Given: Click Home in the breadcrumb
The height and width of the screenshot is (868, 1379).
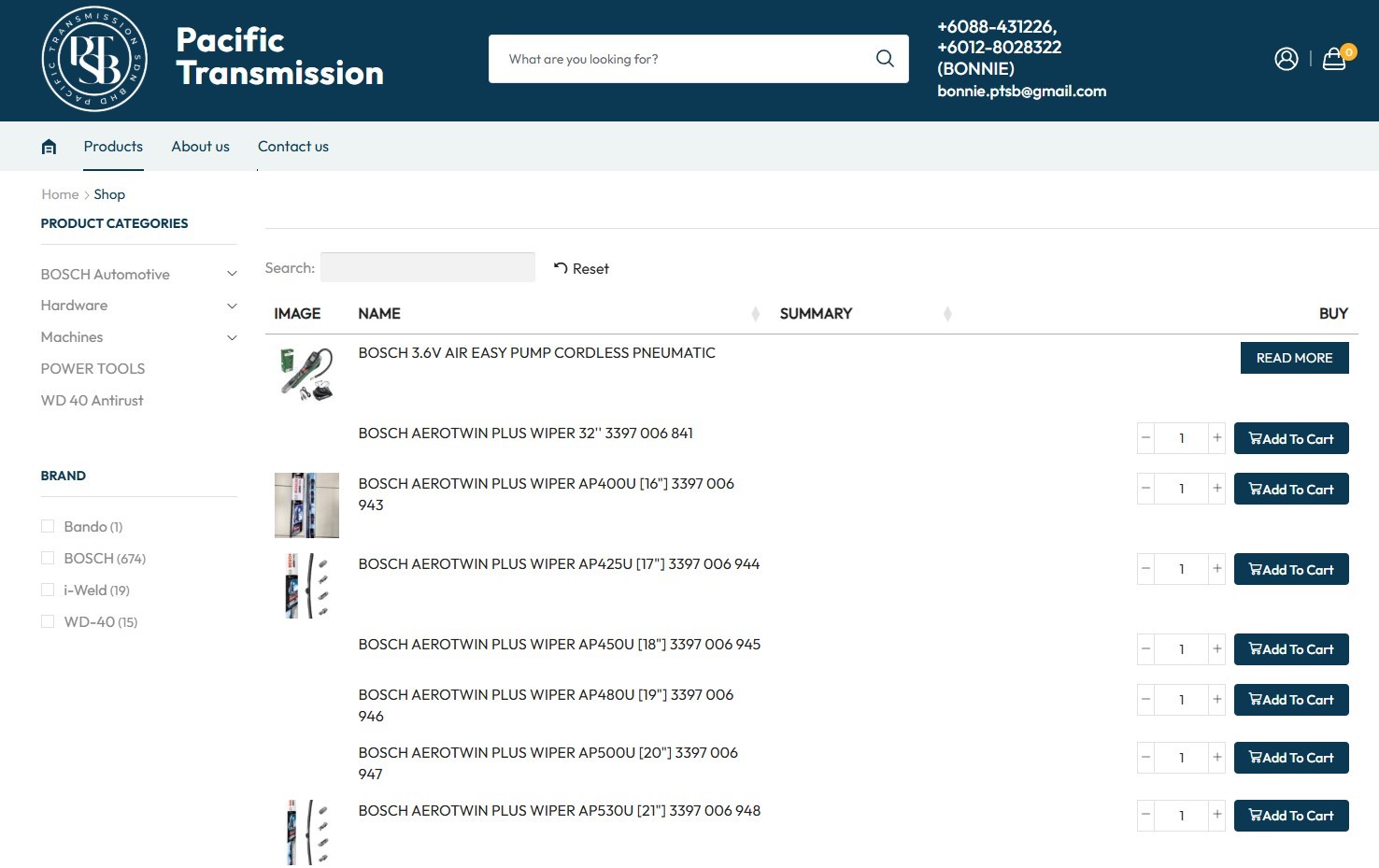Looking at the screenshot, I should click(60, 194).
